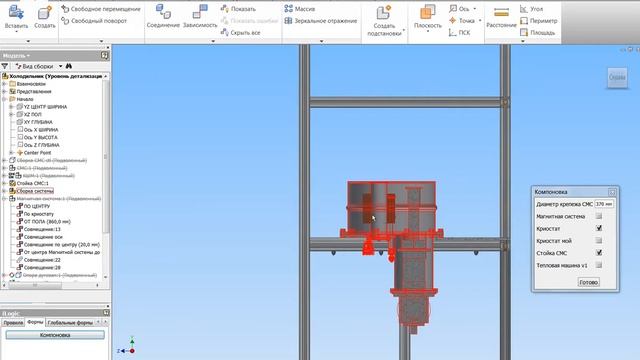Select Совмещение оси constraint
Image resolution: width=640 pixels, height=360 pixels.
point(39,237)
